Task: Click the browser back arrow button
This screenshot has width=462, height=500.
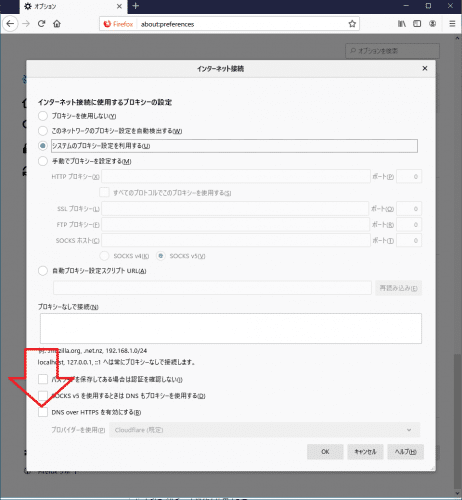Action: pyautogui.click(x=10, y=24)
